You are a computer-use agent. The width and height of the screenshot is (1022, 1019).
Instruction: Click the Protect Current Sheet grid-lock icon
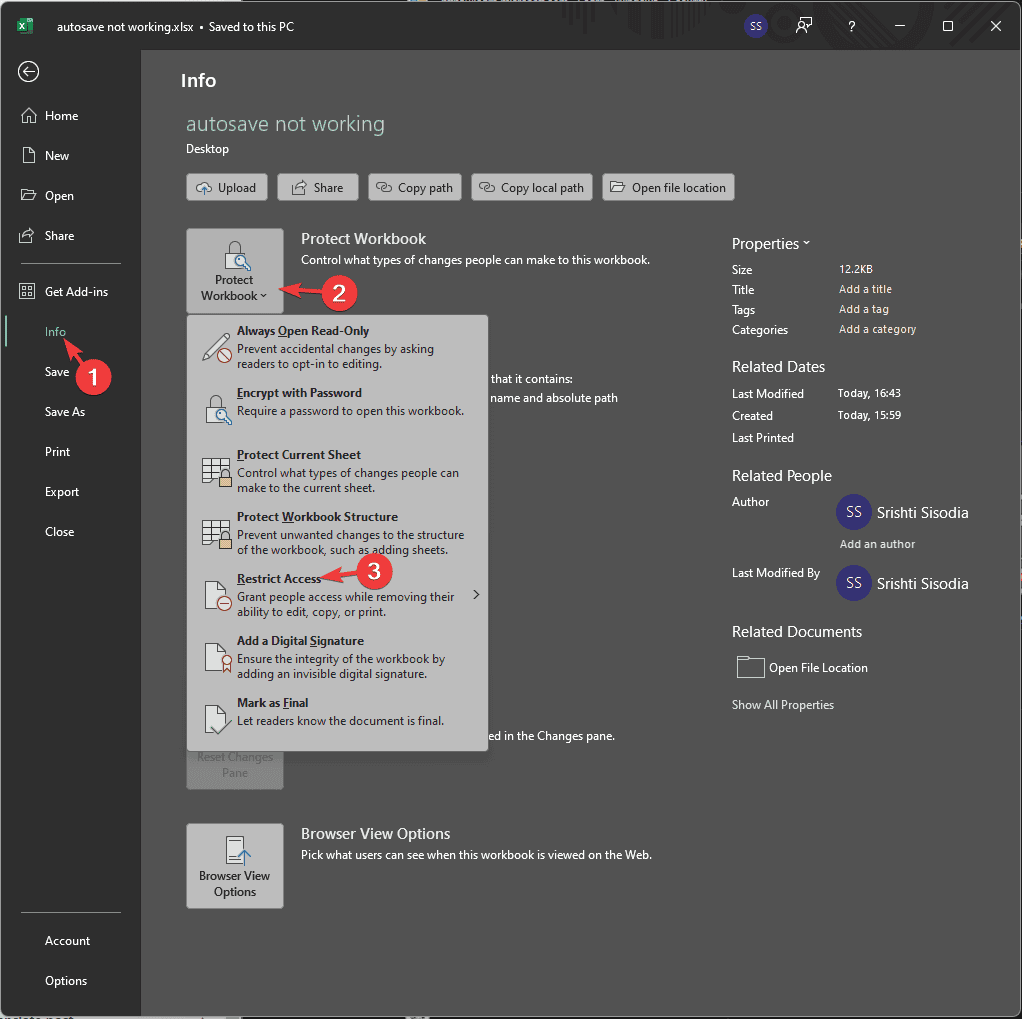tap(216, 471)
